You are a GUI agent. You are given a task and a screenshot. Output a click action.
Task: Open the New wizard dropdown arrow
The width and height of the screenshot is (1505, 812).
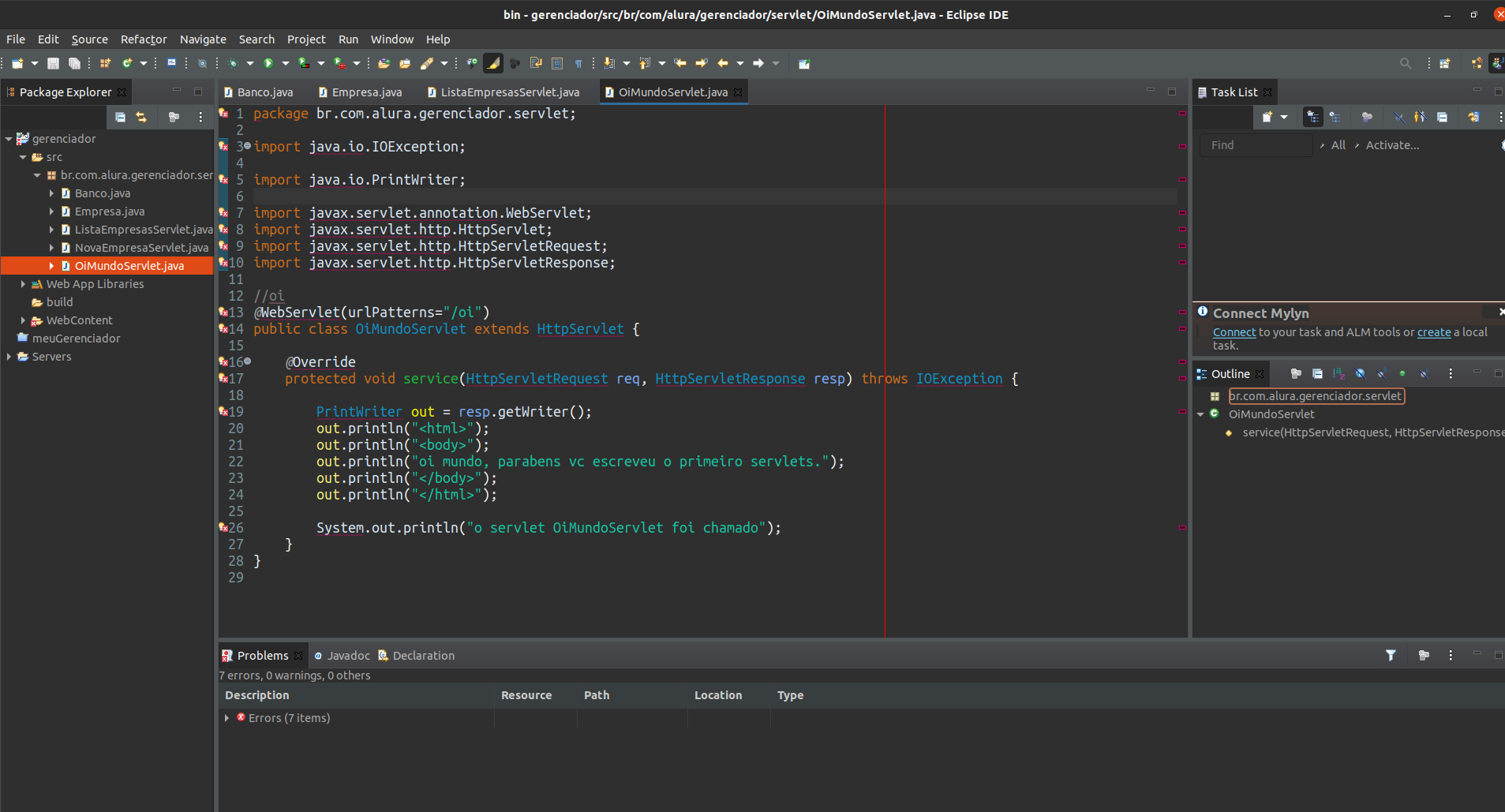(35, 63)
